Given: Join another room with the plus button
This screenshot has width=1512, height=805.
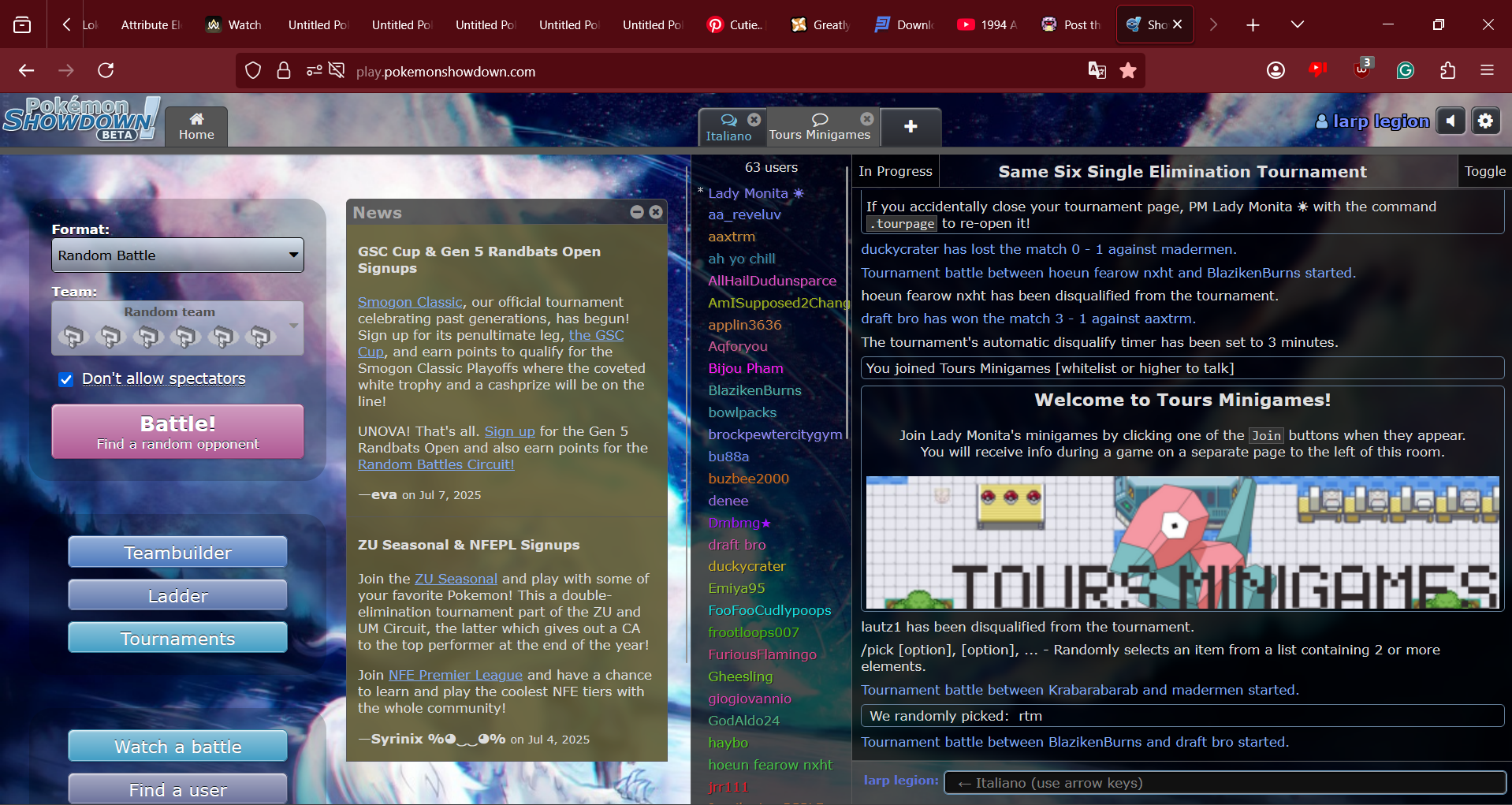Looking at the screenshot, I should (911, 126).
